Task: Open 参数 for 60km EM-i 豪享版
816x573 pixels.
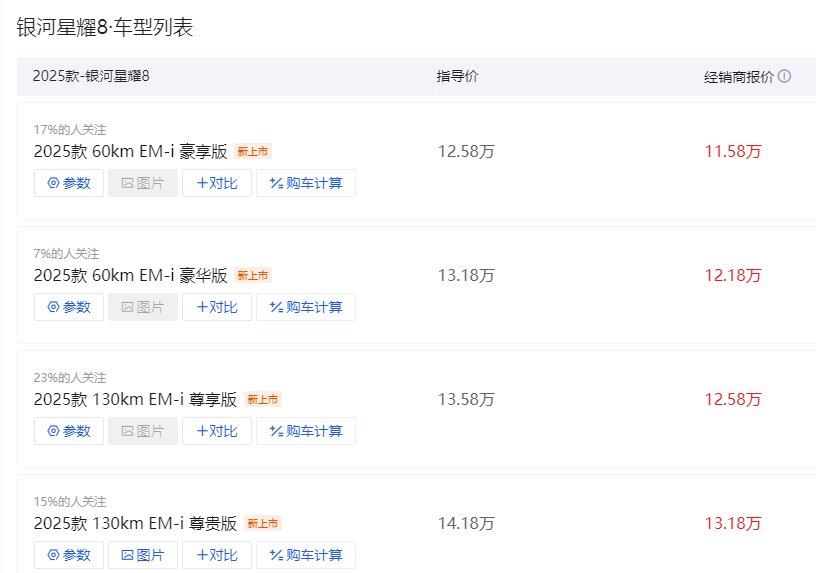Action: (69, 183)
